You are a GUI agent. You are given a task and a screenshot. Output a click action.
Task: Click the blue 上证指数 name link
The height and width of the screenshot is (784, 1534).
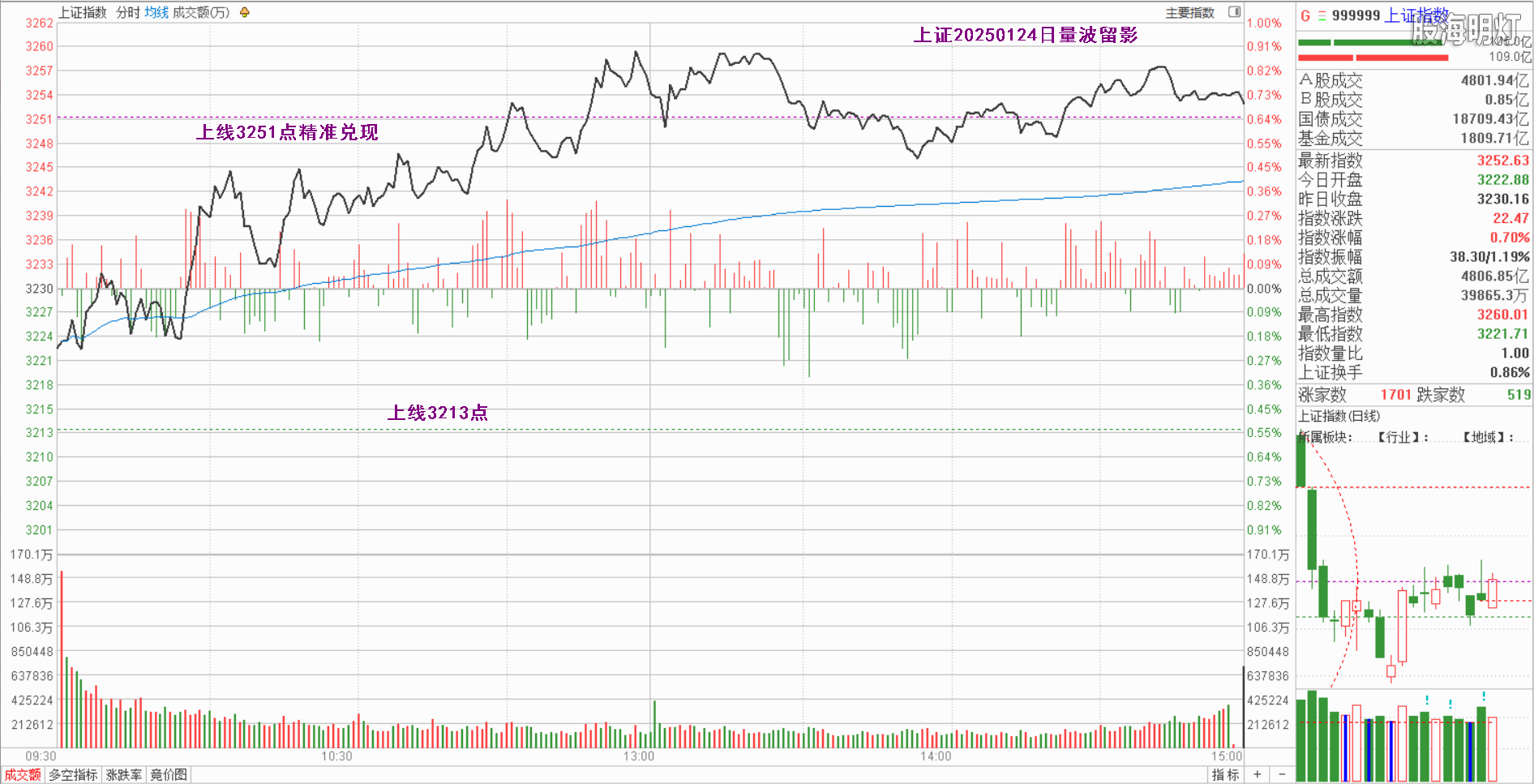point(1416,15)
